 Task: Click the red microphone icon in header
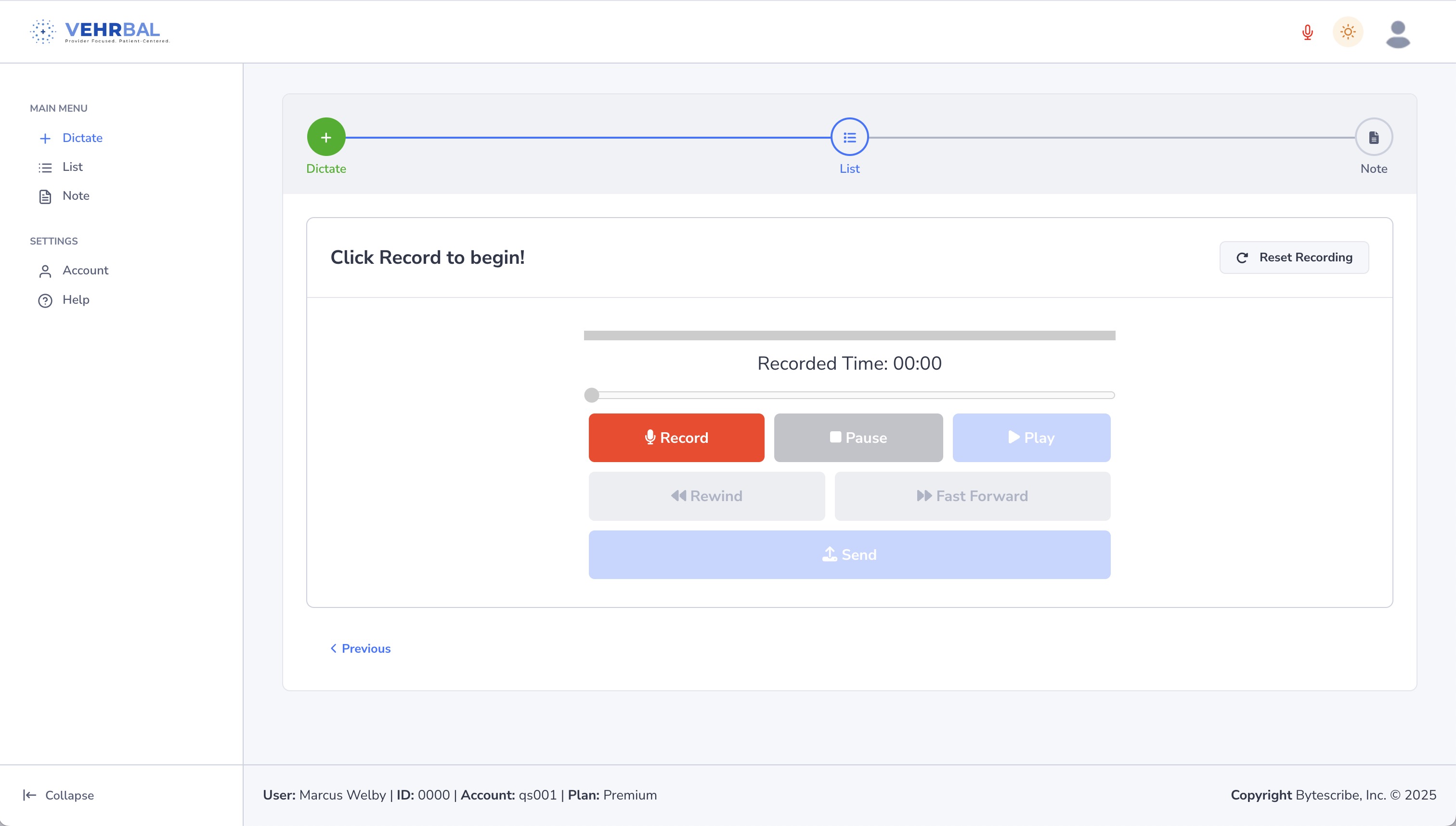pyautogui.click(x=1307, y=32)
